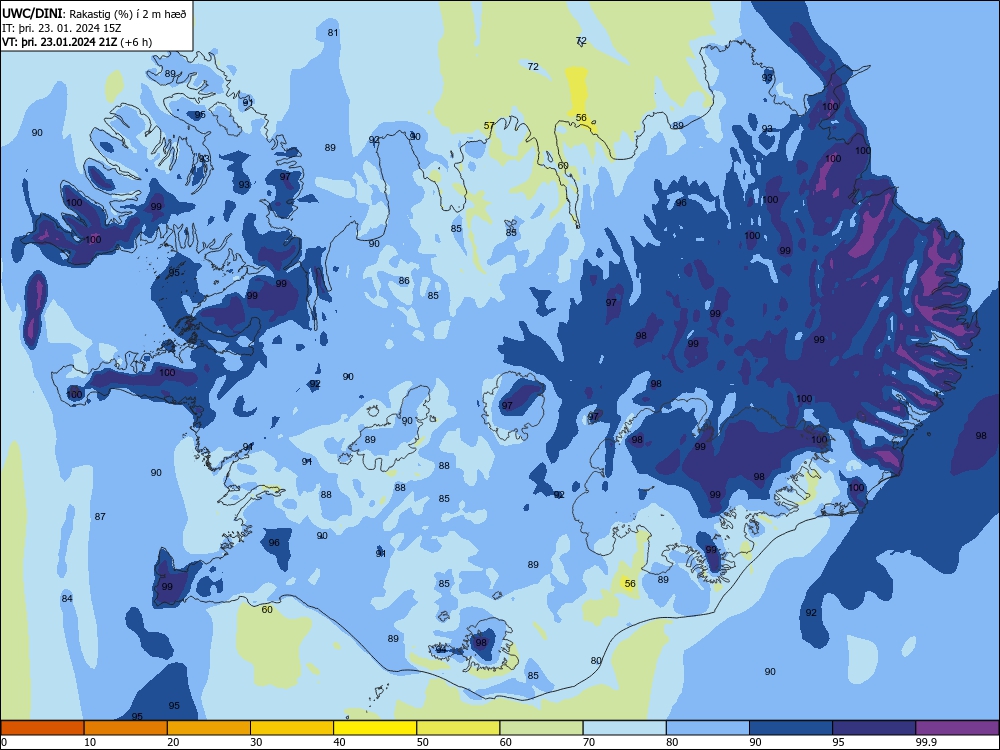Click the '0' legend tick label
This screenshot has height=750, width=1000.
pyautogui.click(x=4, y=742)
